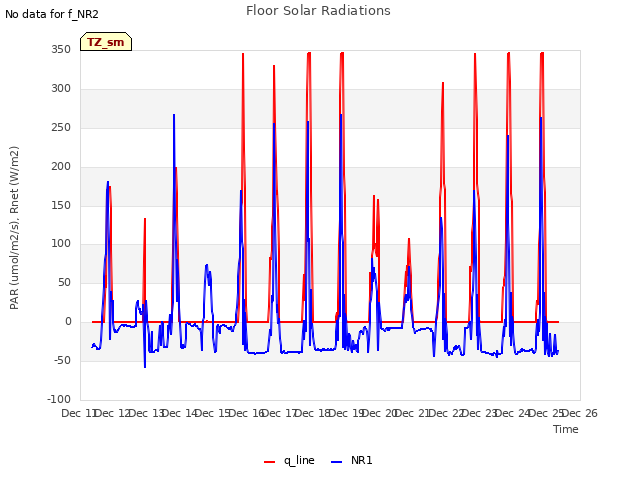The image size is (640, 480).
Task: Click the blue NR1 legend swatch
Action: pyautogui.click(x=336, y=462)
